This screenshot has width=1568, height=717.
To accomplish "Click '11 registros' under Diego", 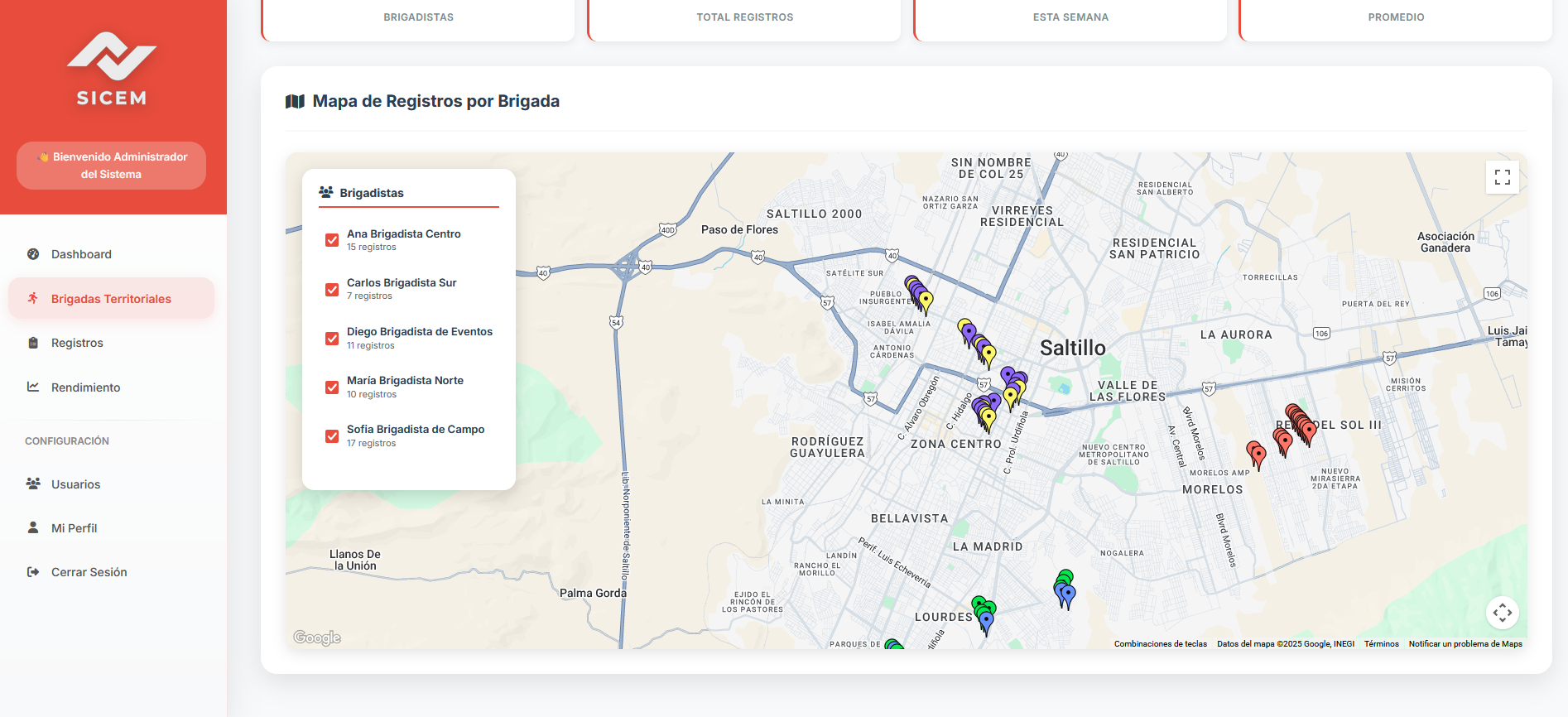I will click(x=371, y=346).
